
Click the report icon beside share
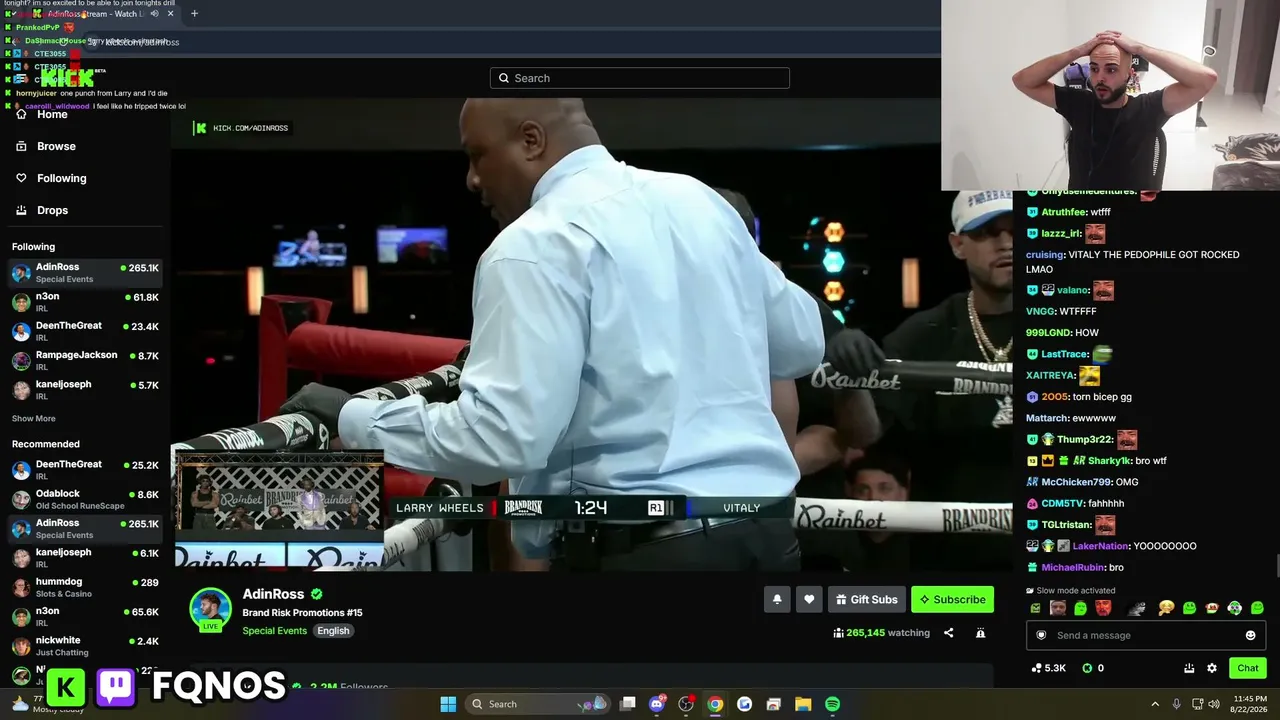980,633
